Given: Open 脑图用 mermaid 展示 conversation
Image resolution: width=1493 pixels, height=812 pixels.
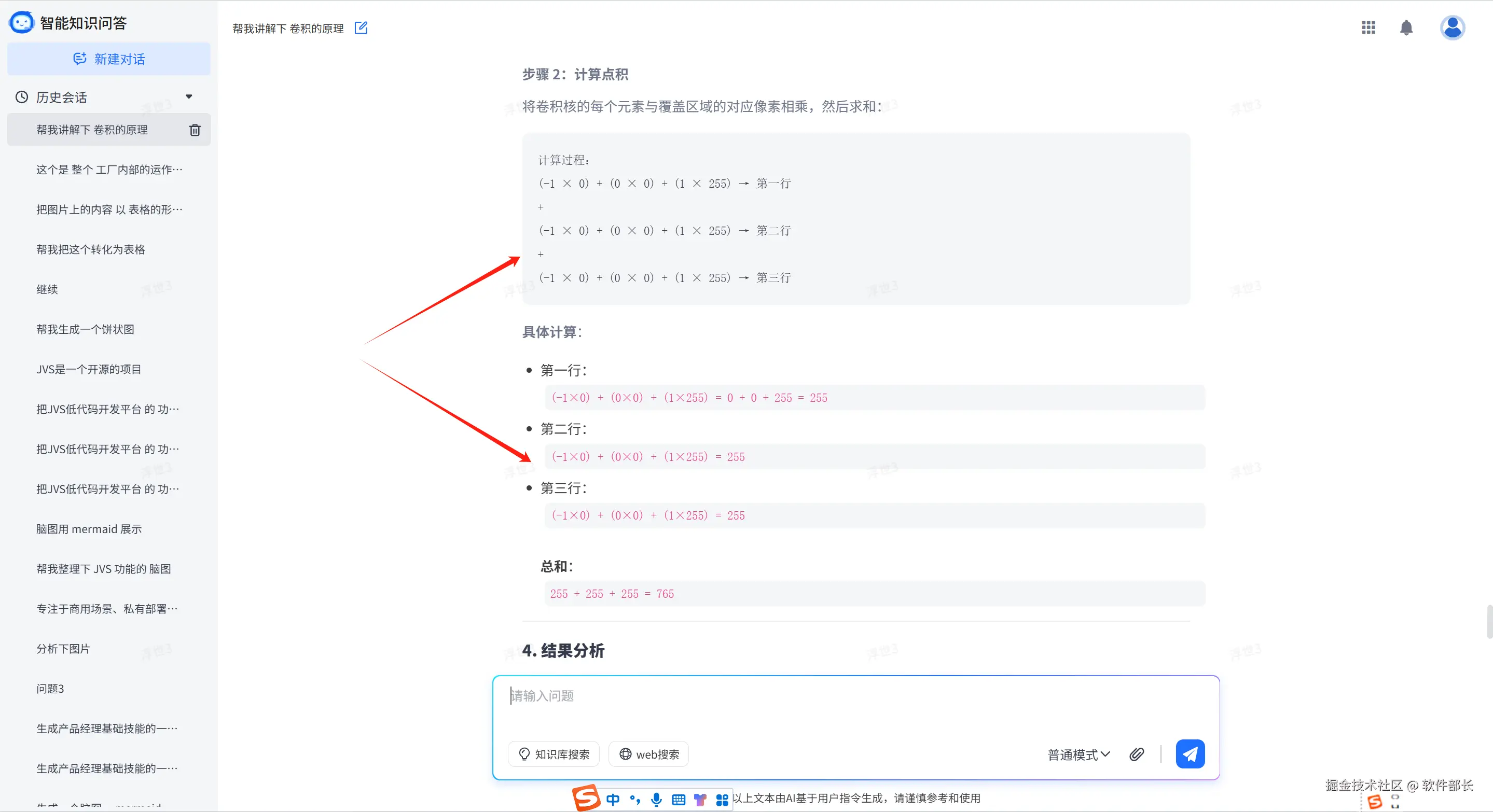Looking at the screenshot, I should (x=89, y=529).
